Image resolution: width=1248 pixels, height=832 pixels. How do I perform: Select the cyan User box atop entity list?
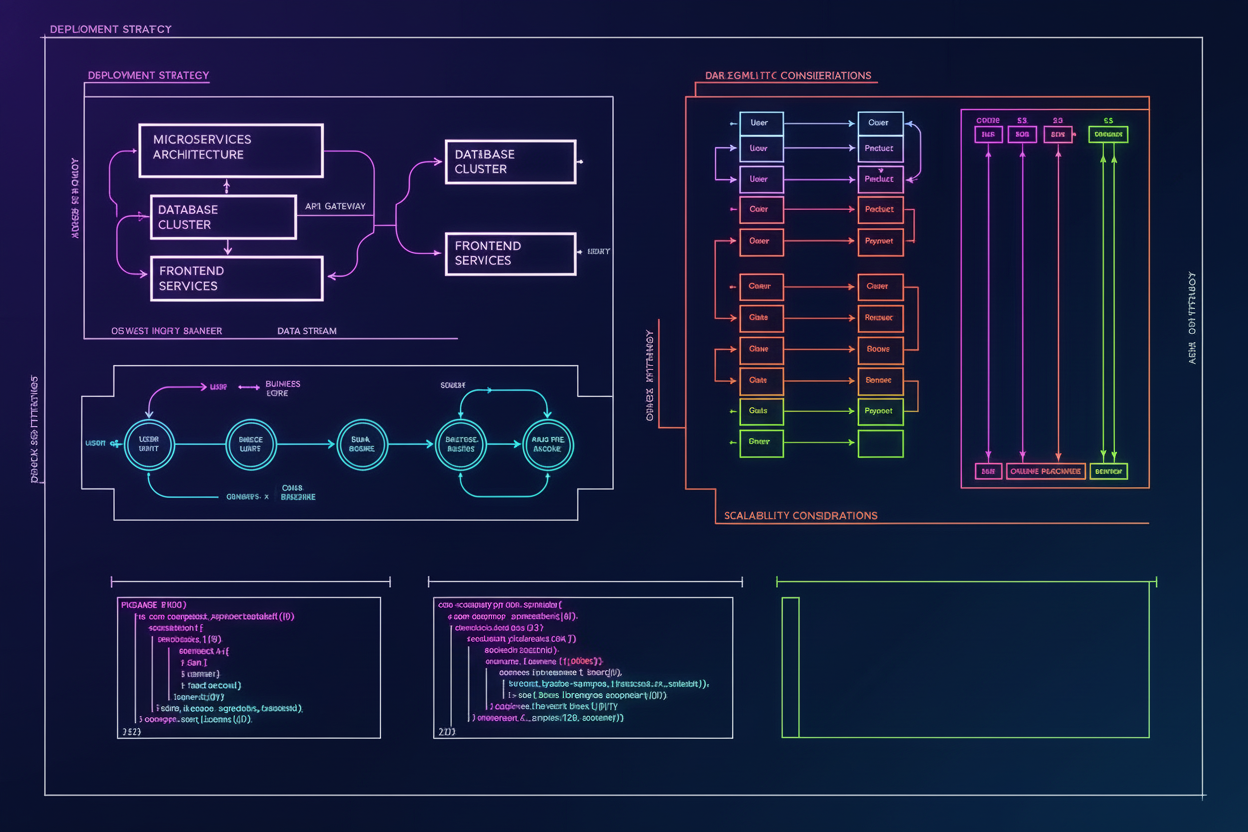760,123
